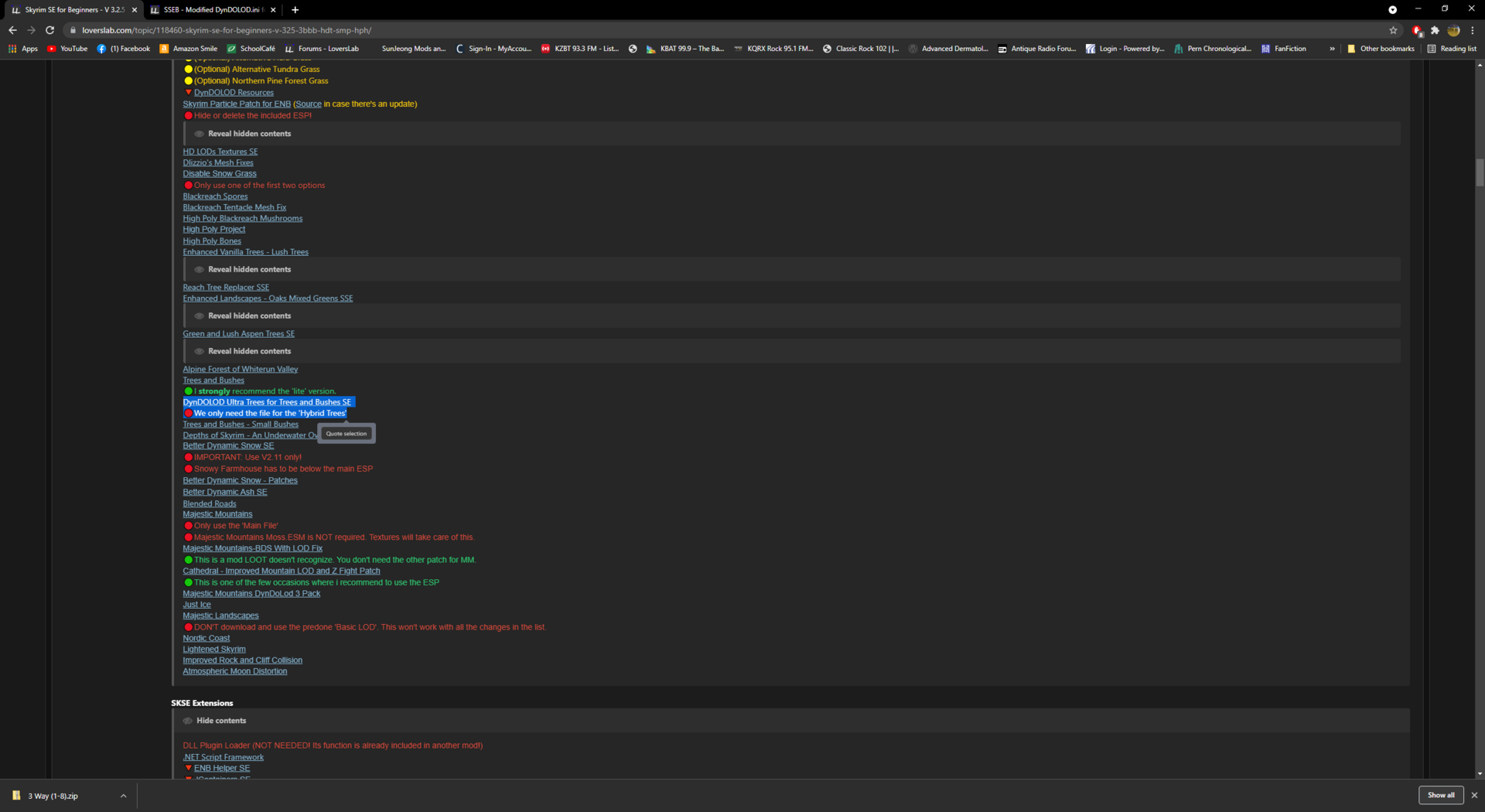Image resolution: width=1485 pixels, height=812 pixels.
Task: Go forward in browser history
Action: coord(31,30)
